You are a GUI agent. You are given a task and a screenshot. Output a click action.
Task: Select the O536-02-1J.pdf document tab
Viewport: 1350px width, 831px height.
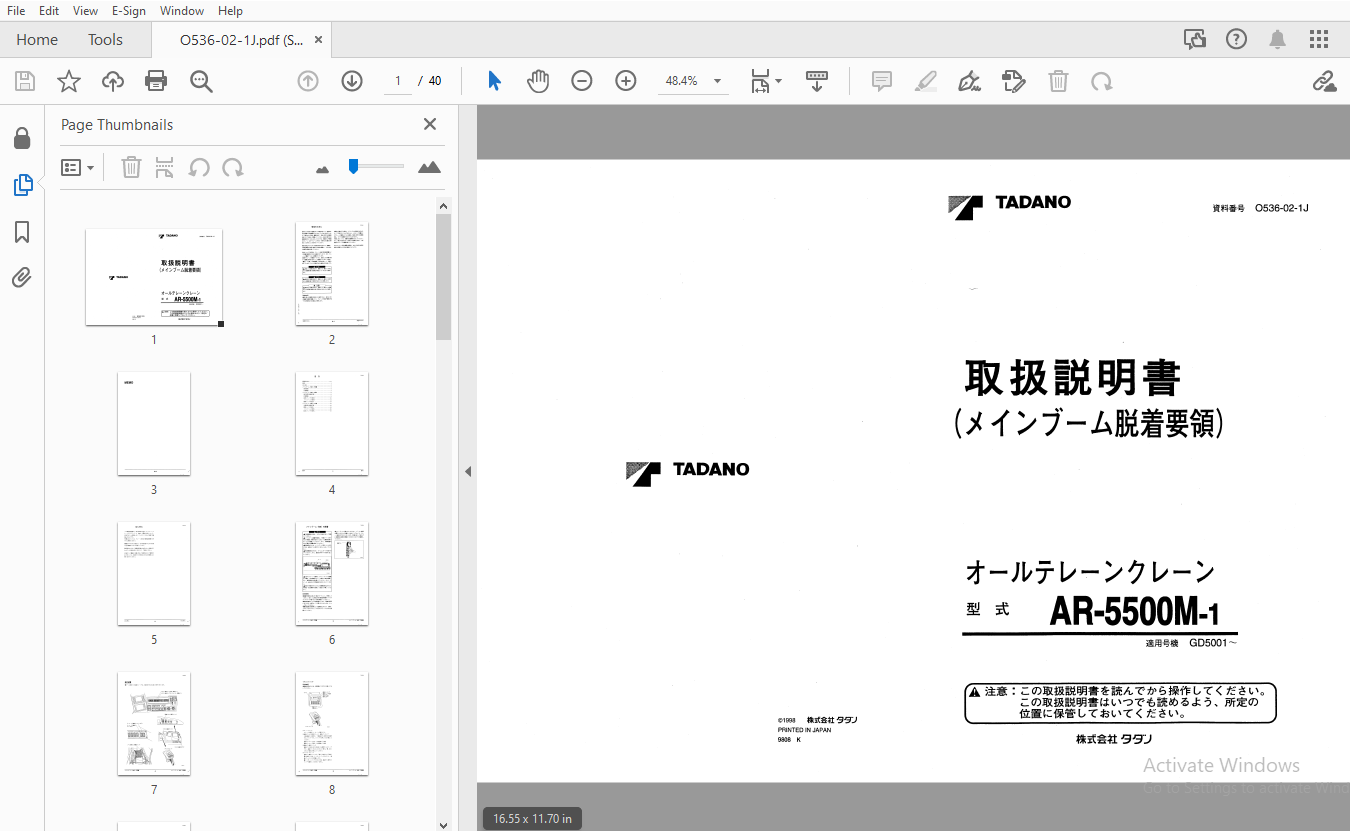point(241,40)
